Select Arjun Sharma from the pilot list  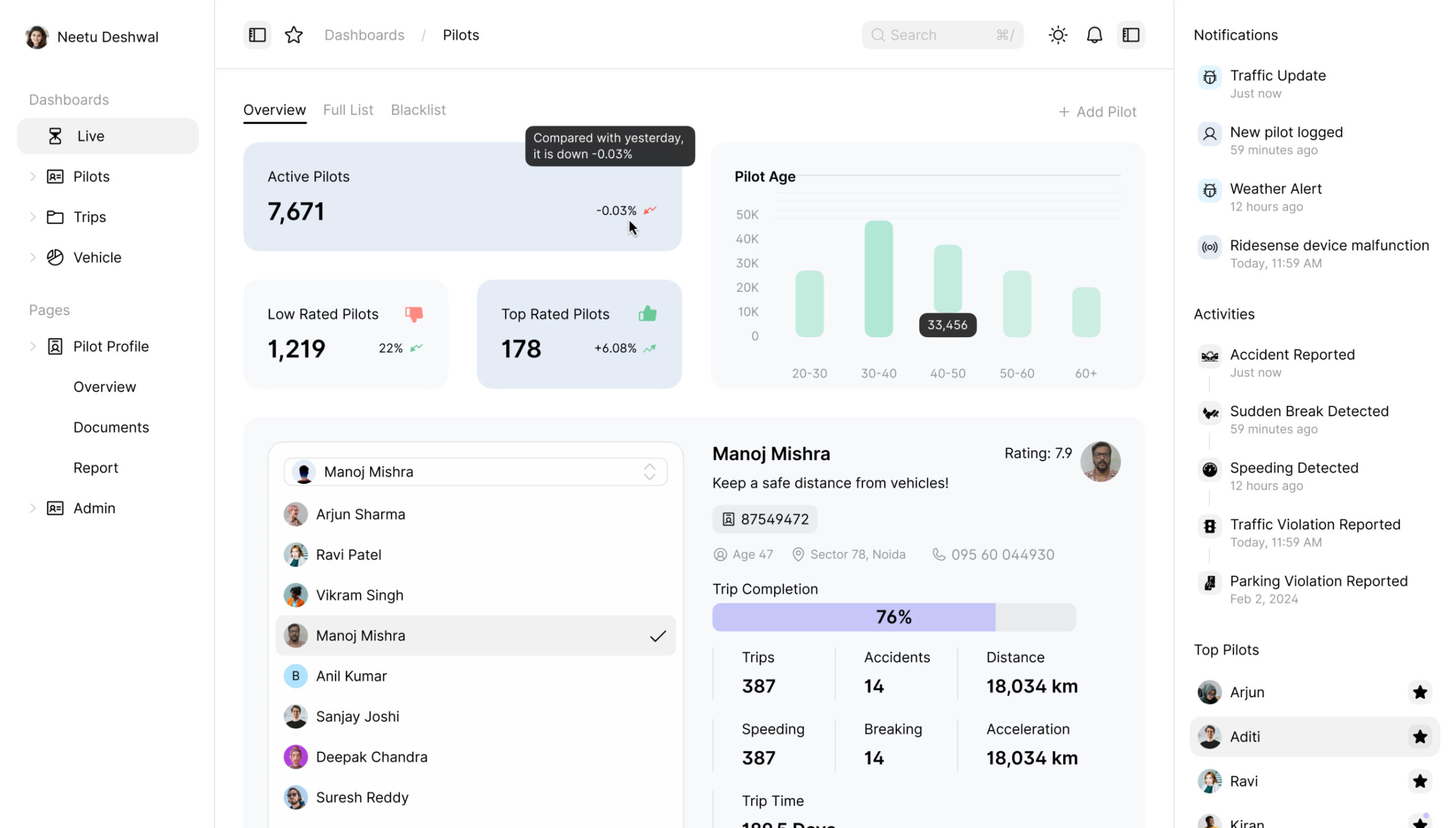point(475,514)
